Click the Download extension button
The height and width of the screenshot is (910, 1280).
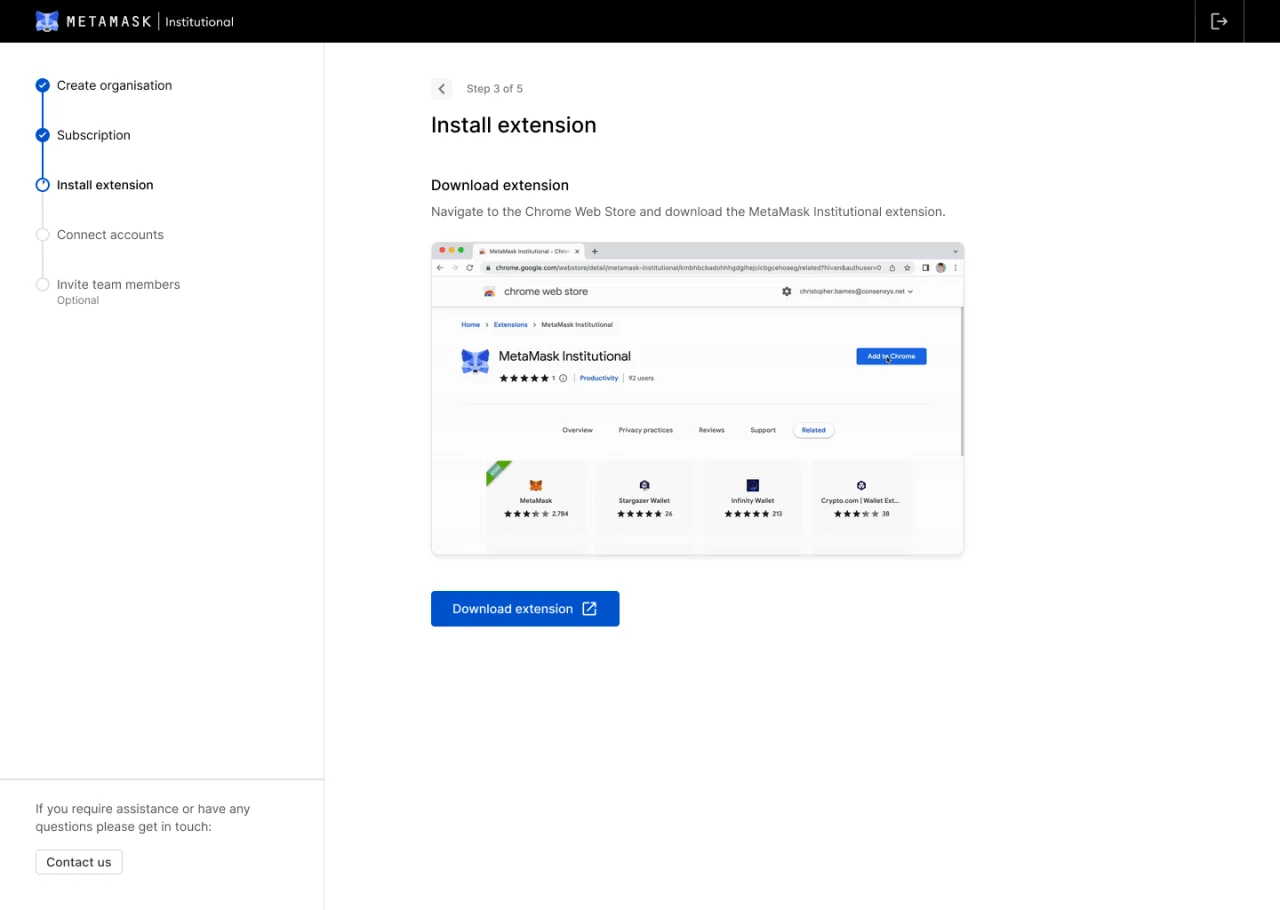coord(525,609)
